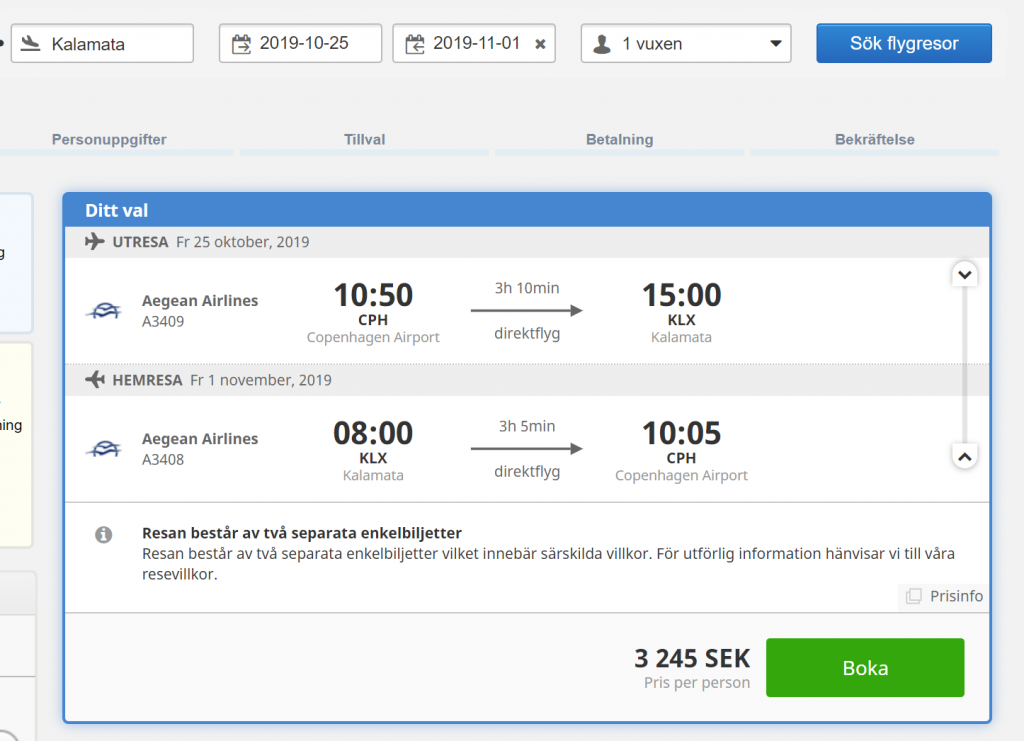Click the info icon beside separate tickets notice
Viewport: 1024px width, 741px height.
click(103, 535)
